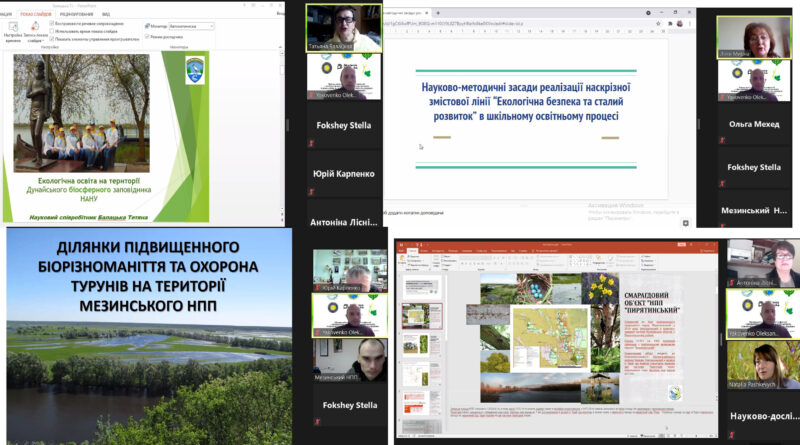
Task: Open the Рецензирование ribbon tab
Action: (78, 14)
